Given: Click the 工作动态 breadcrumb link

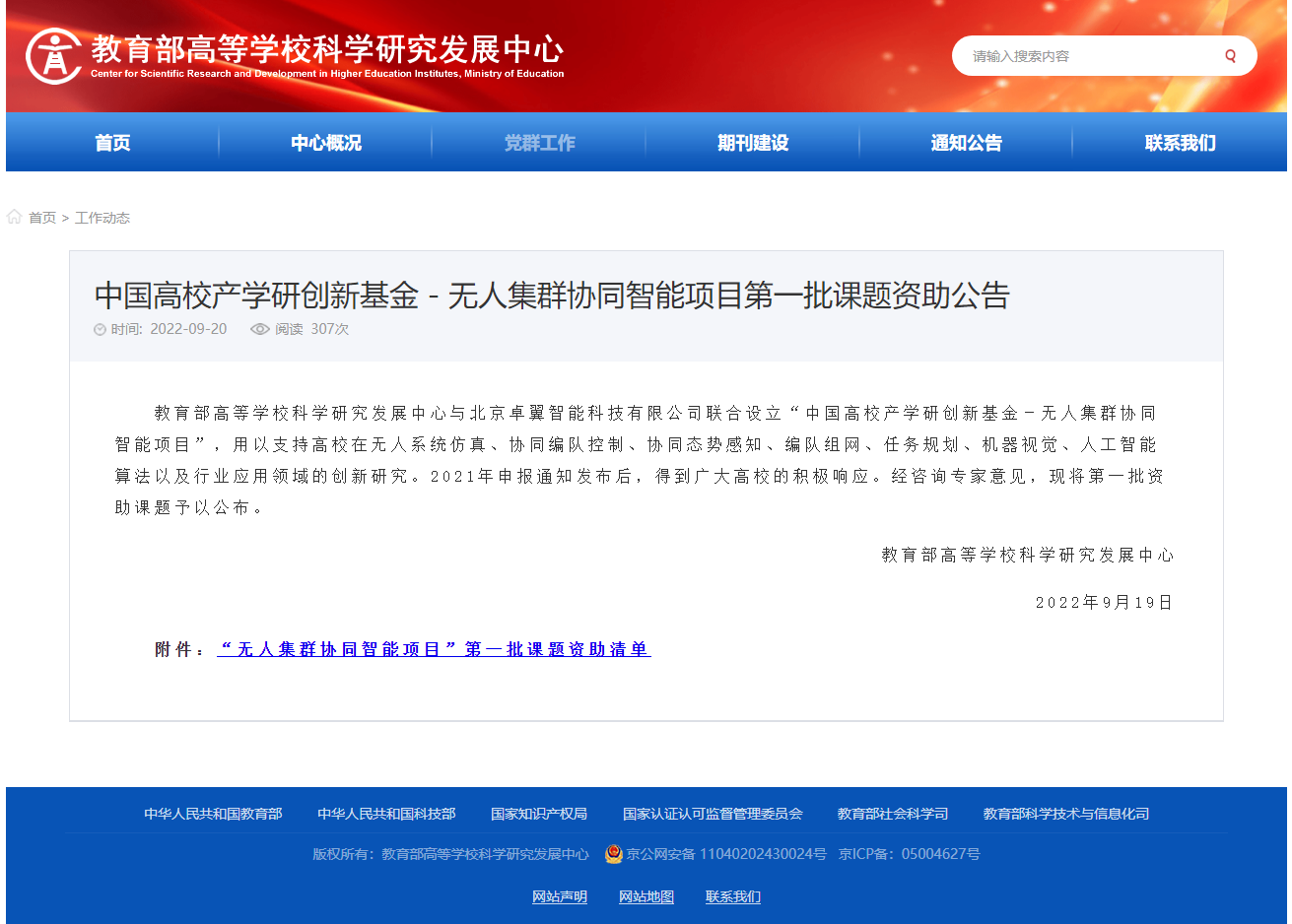Looking at the screenshot, I should pyautogui.click(x=102, y=218).
